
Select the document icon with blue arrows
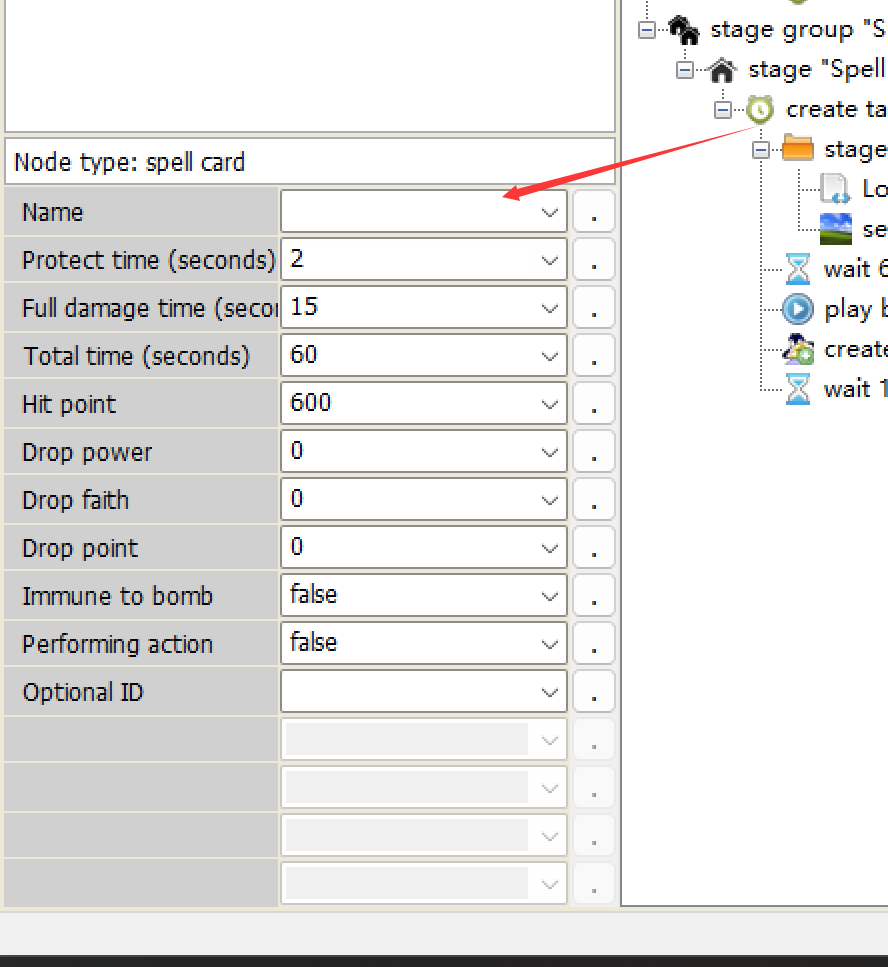(x=835, y=189)
